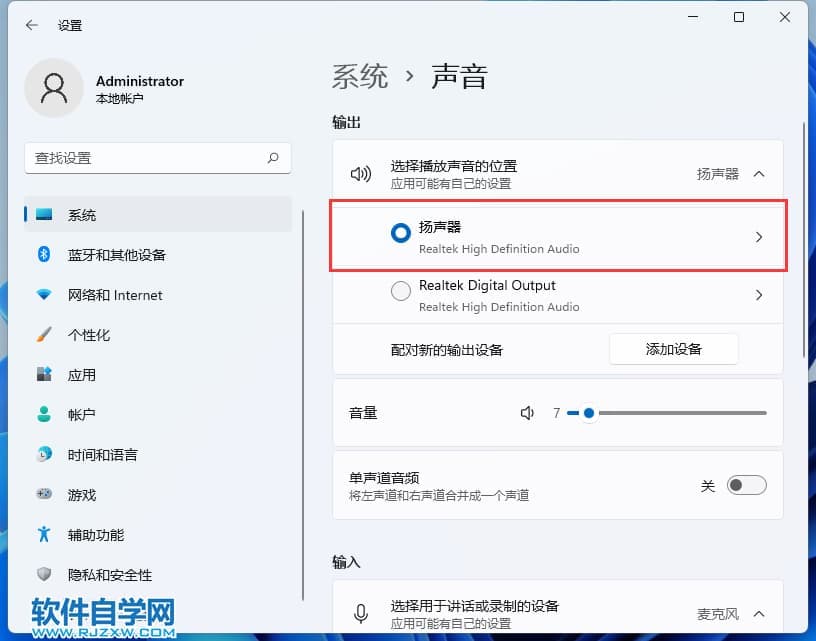Open 时间和语言 settings page
This screenshot has width=816, height=641.
point(102,455)
